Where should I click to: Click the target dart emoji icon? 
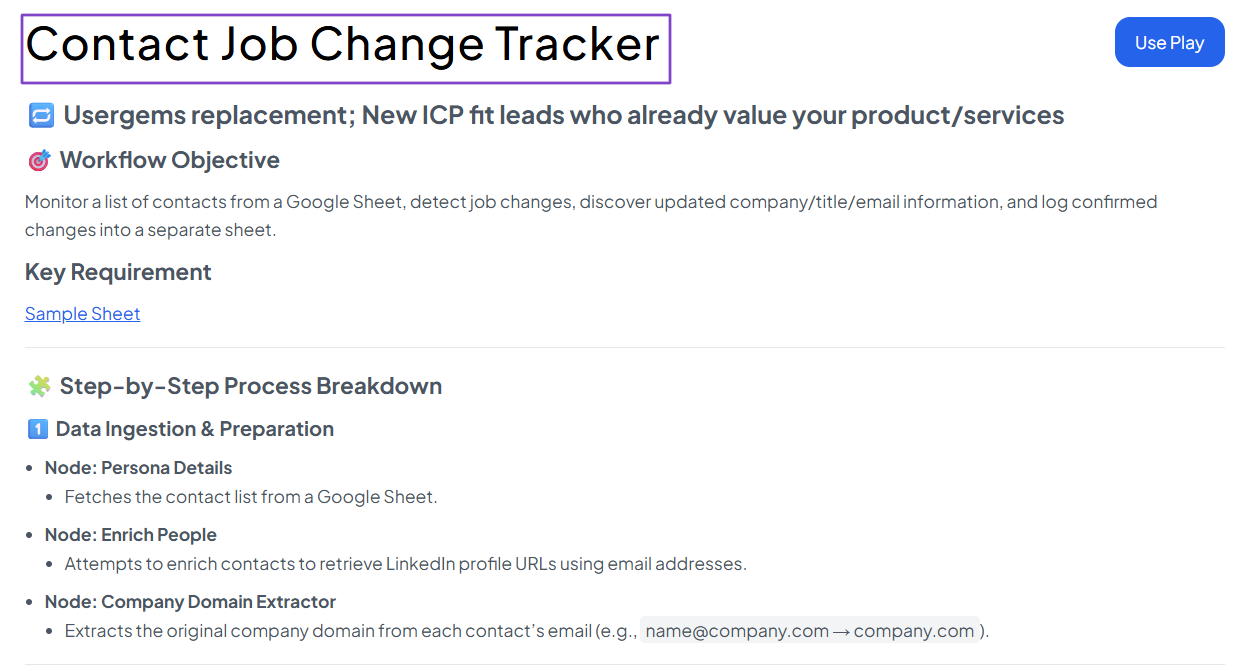click(39, 160)
